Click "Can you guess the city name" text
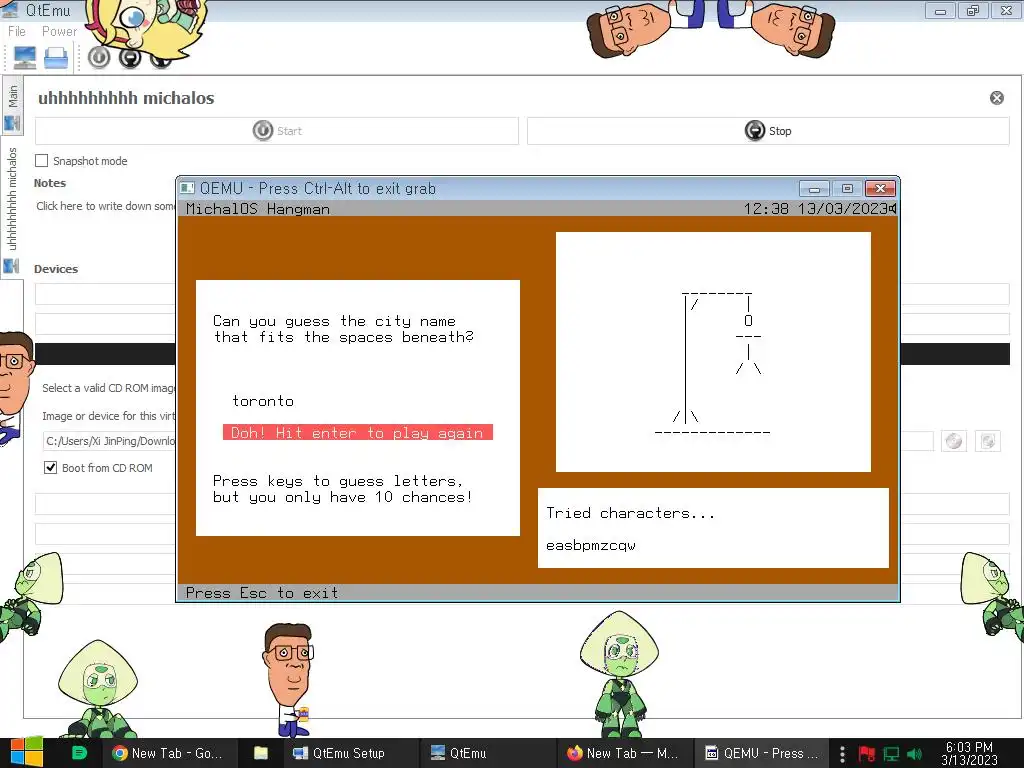The image size is (1024, 768). point(334,321)
